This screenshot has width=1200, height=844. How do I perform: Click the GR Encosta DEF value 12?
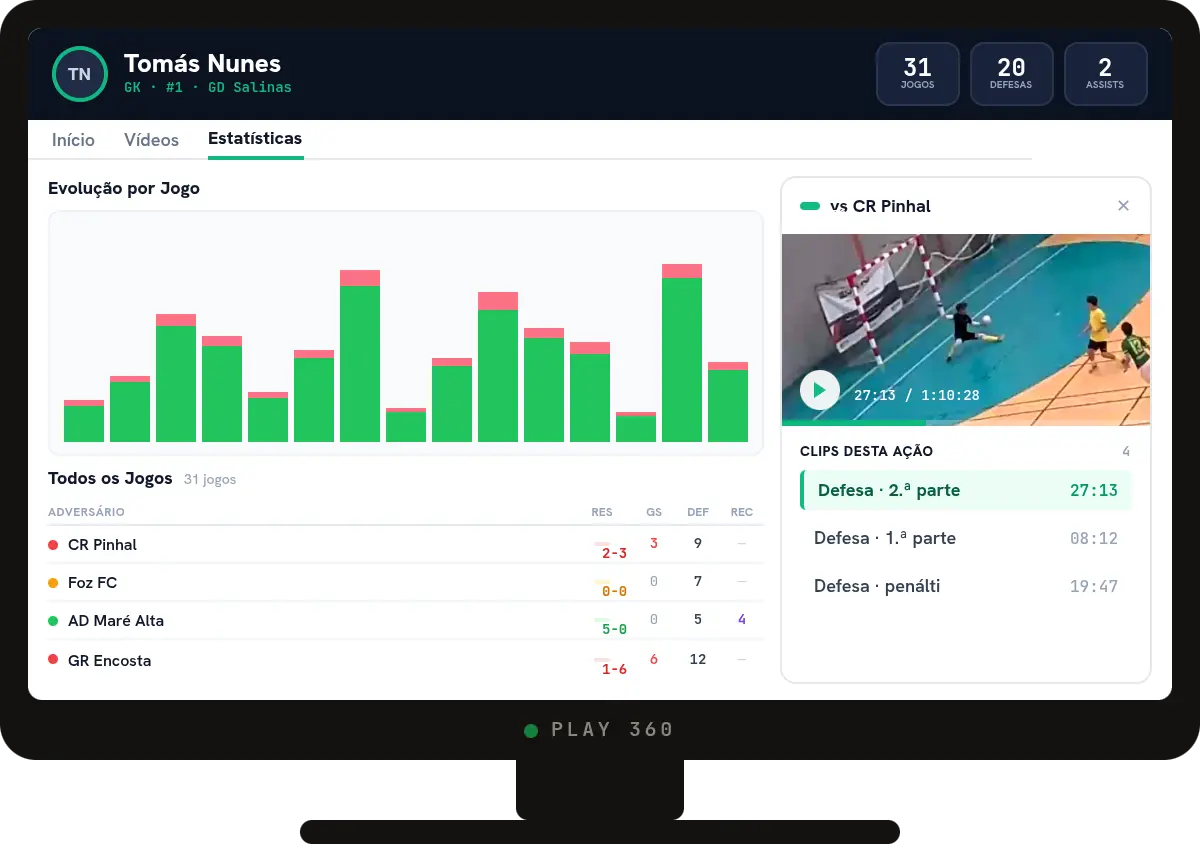coord(698,660)
